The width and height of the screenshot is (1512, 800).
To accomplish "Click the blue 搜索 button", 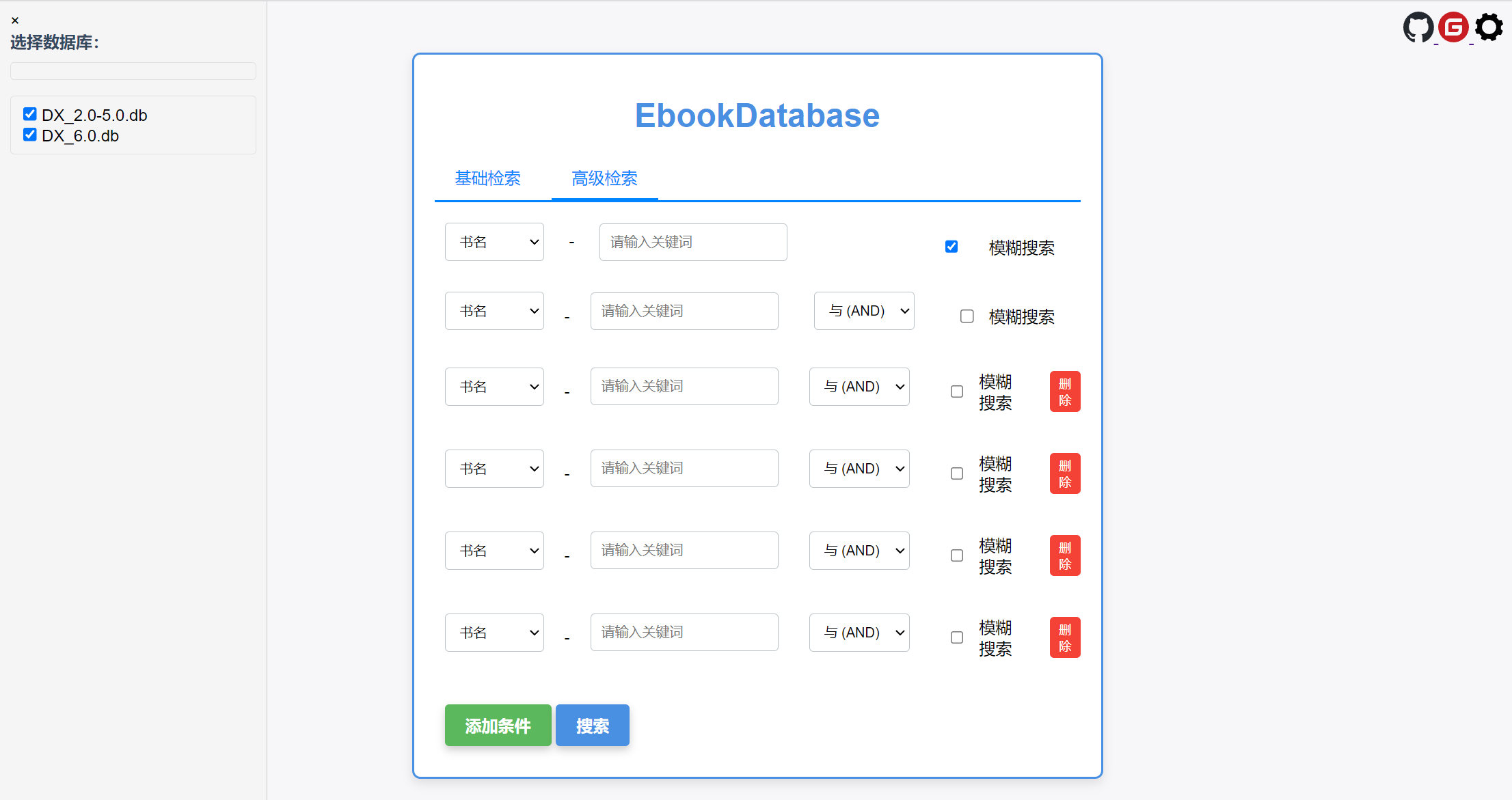I will 593,726.
